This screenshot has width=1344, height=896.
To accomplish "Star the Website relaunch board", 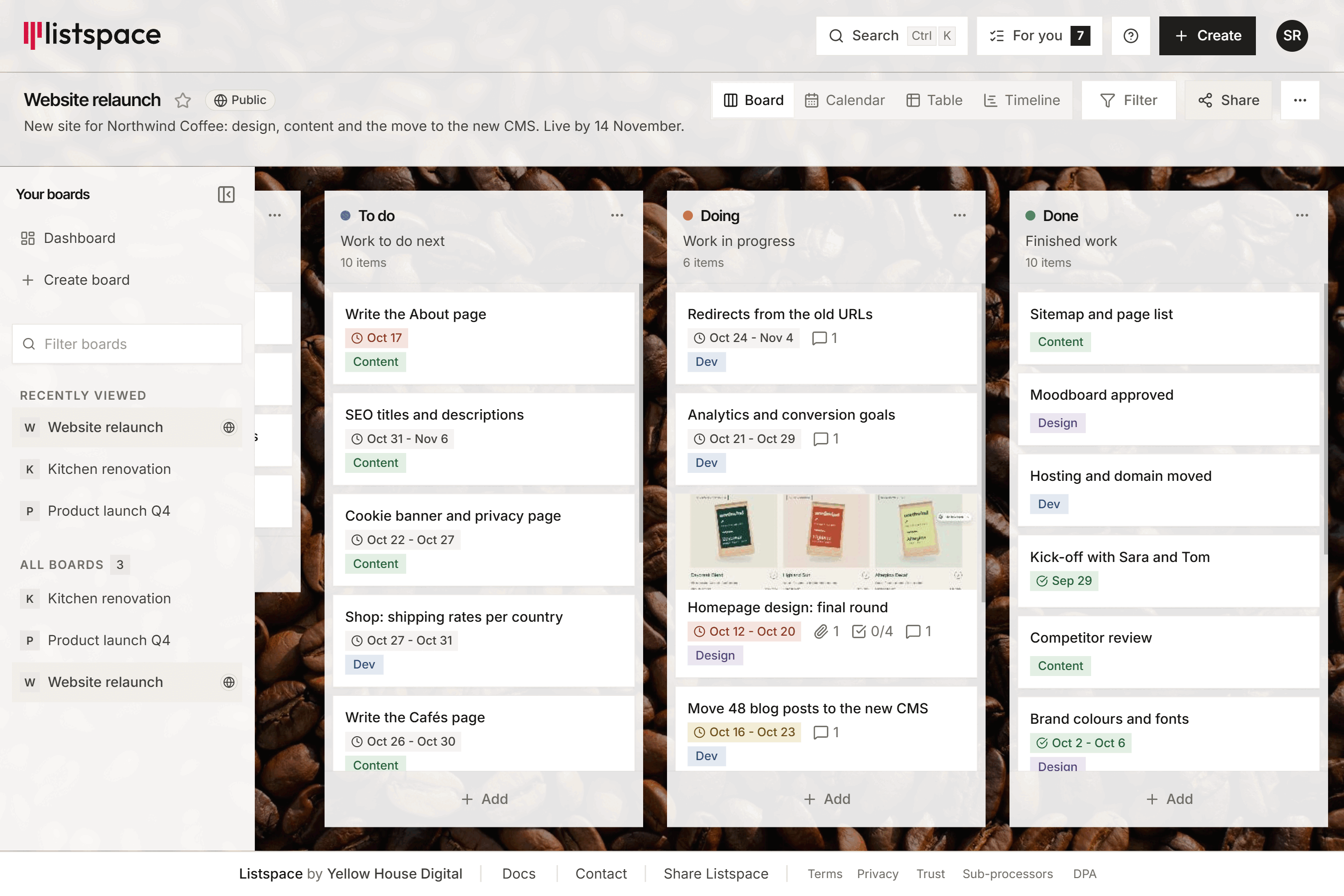I will point(183,100).
